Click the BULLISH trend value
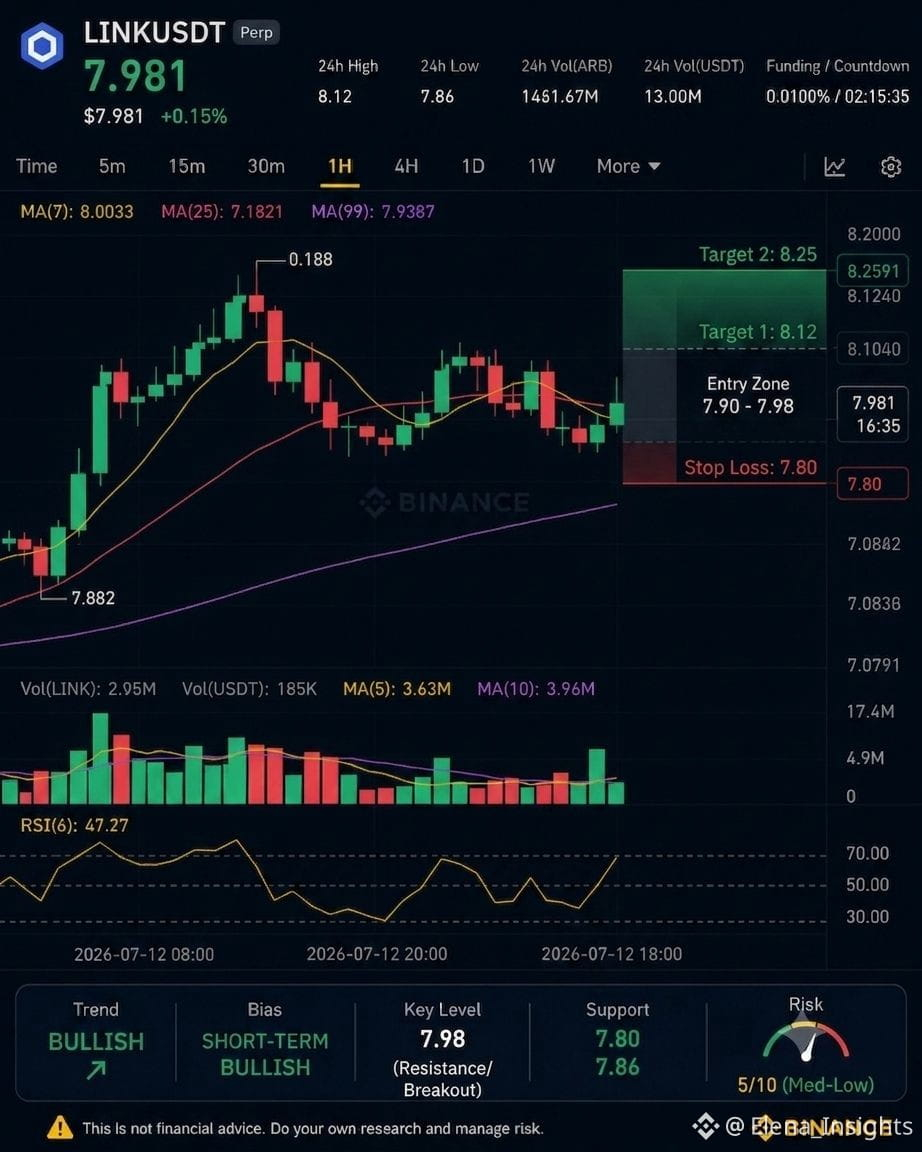The image size is (922, 1152). point(96,1042)
